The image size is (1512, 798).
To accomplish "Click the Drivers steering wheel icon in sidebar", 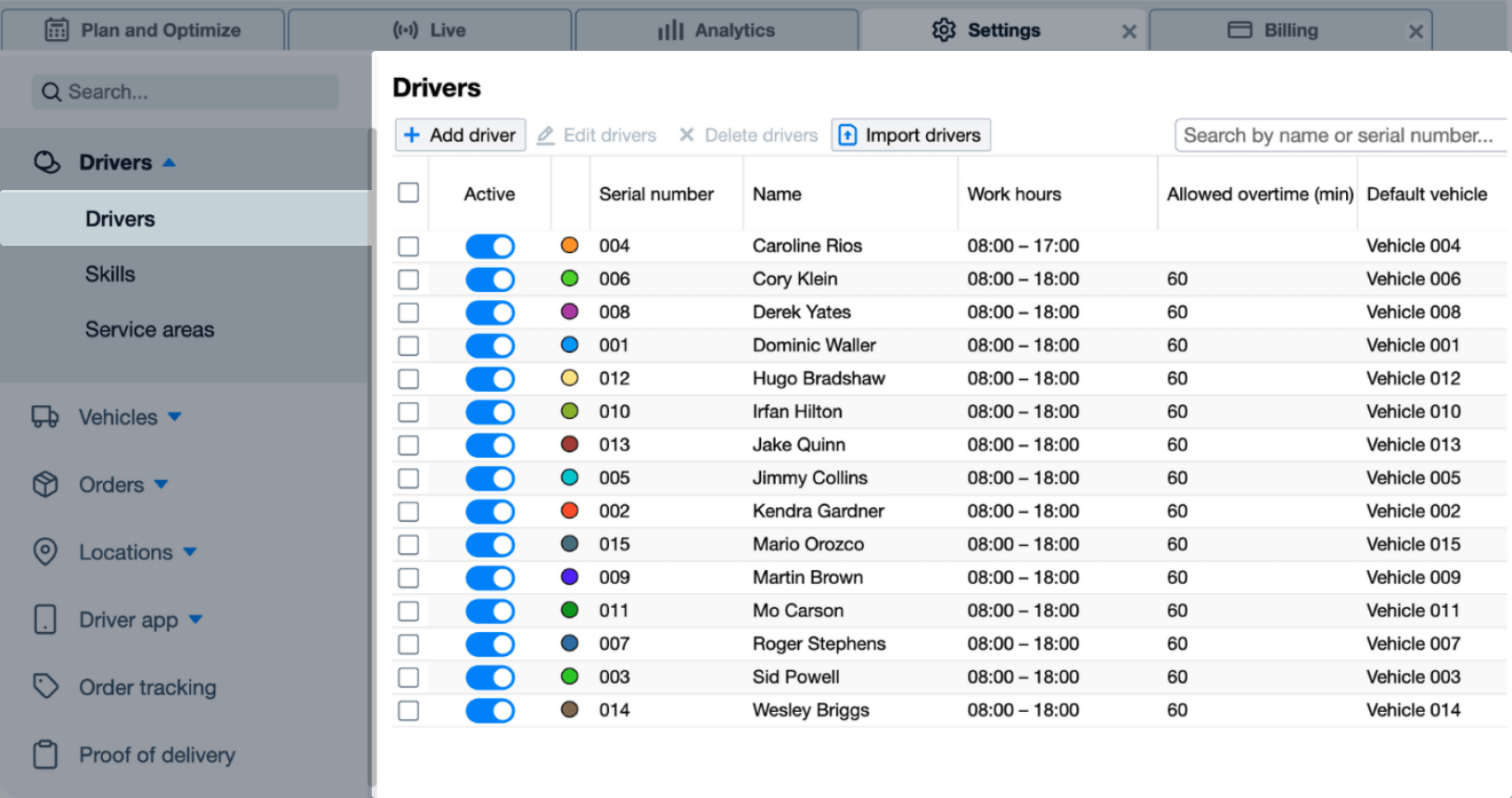I will [x=47, y=162].
